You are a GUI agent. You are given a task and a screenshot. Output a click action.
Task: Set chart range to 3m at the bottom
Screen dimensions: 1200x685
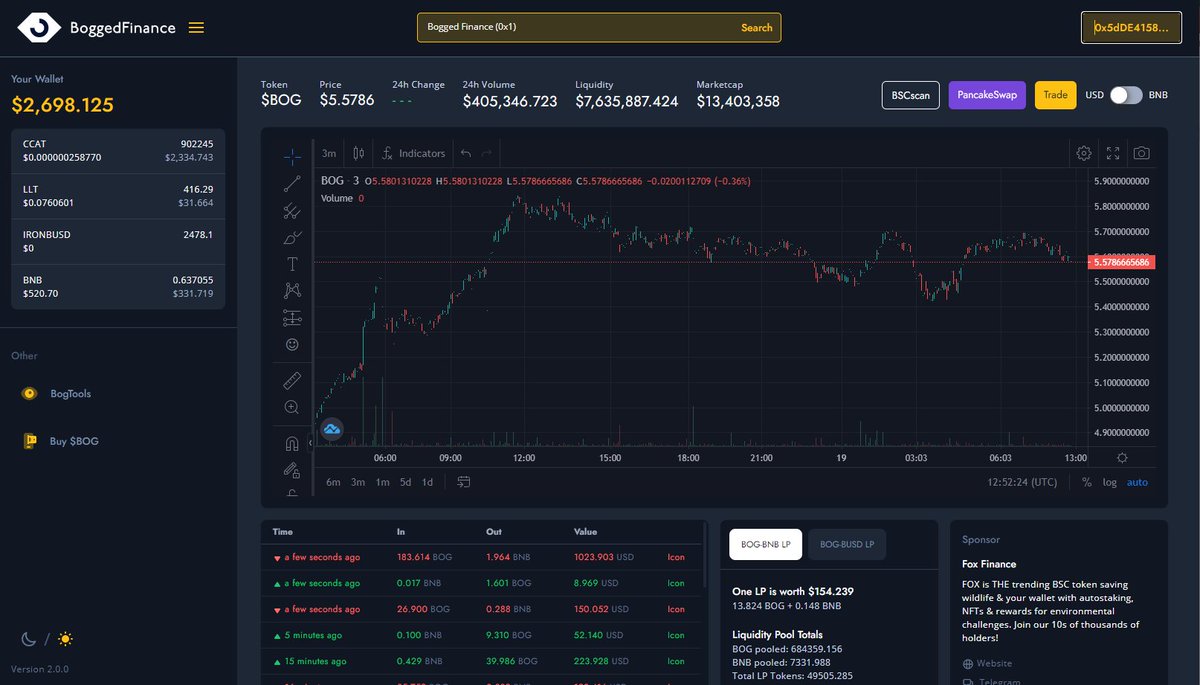click(358, 482)
